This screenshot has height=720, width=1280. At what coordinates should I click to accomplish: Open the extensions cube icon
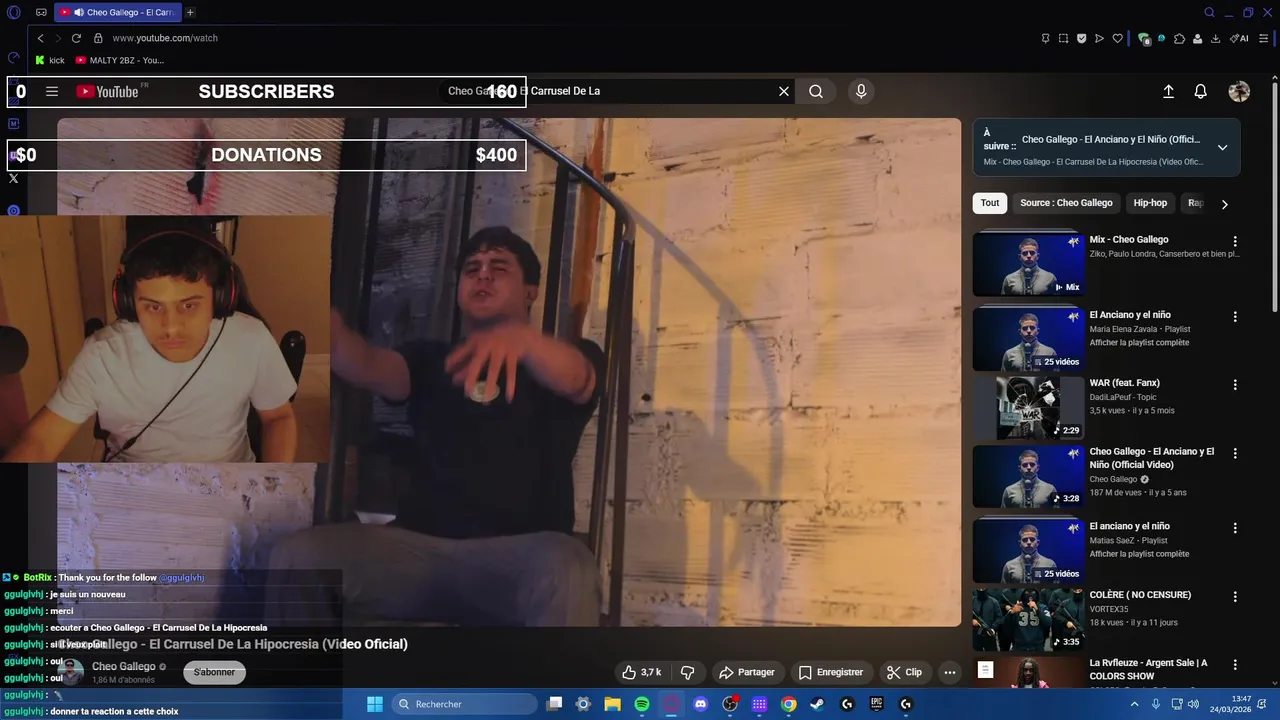1180,38
